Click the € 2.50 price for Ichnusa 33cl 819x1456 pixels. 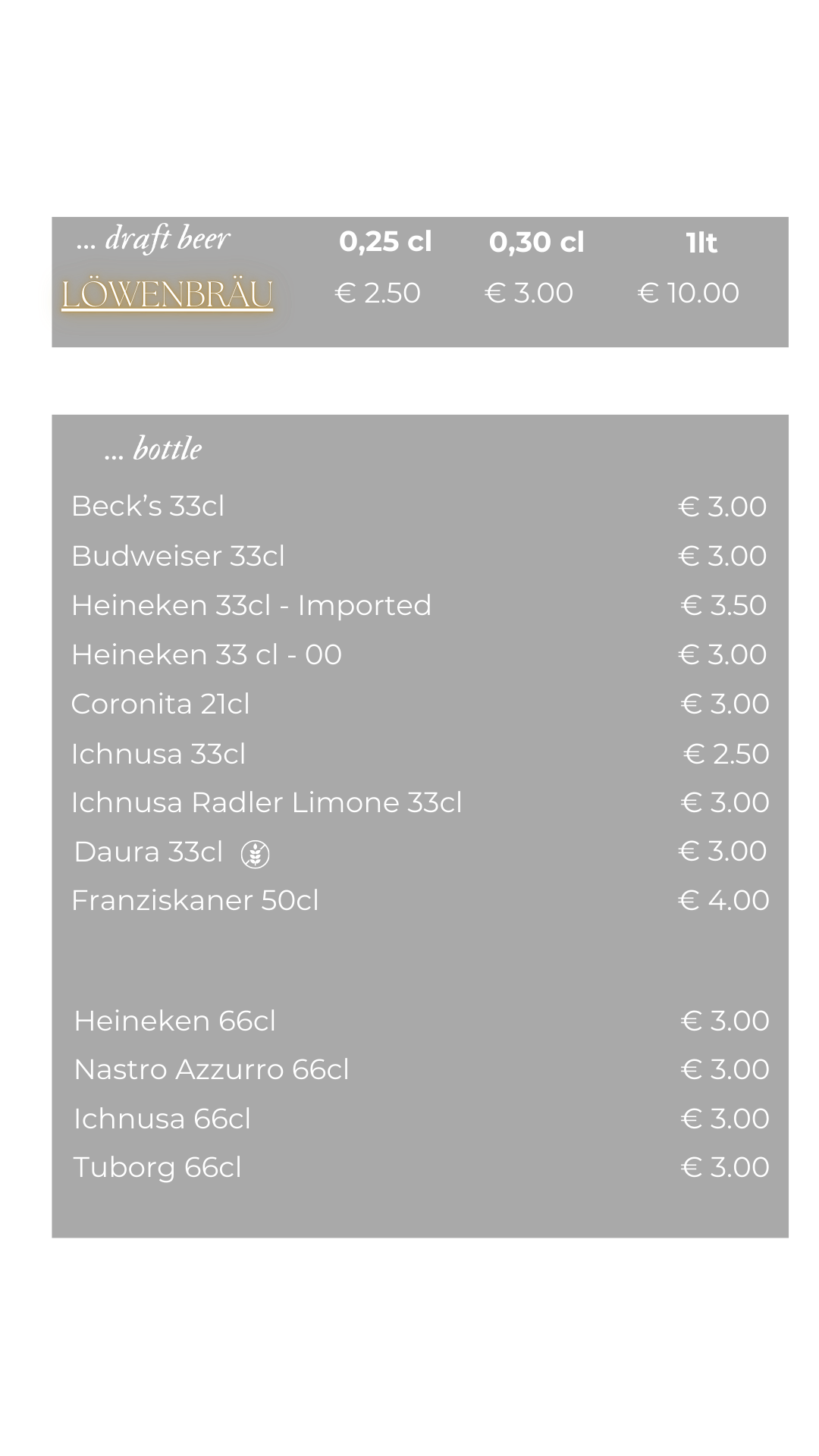click(726, 754)
